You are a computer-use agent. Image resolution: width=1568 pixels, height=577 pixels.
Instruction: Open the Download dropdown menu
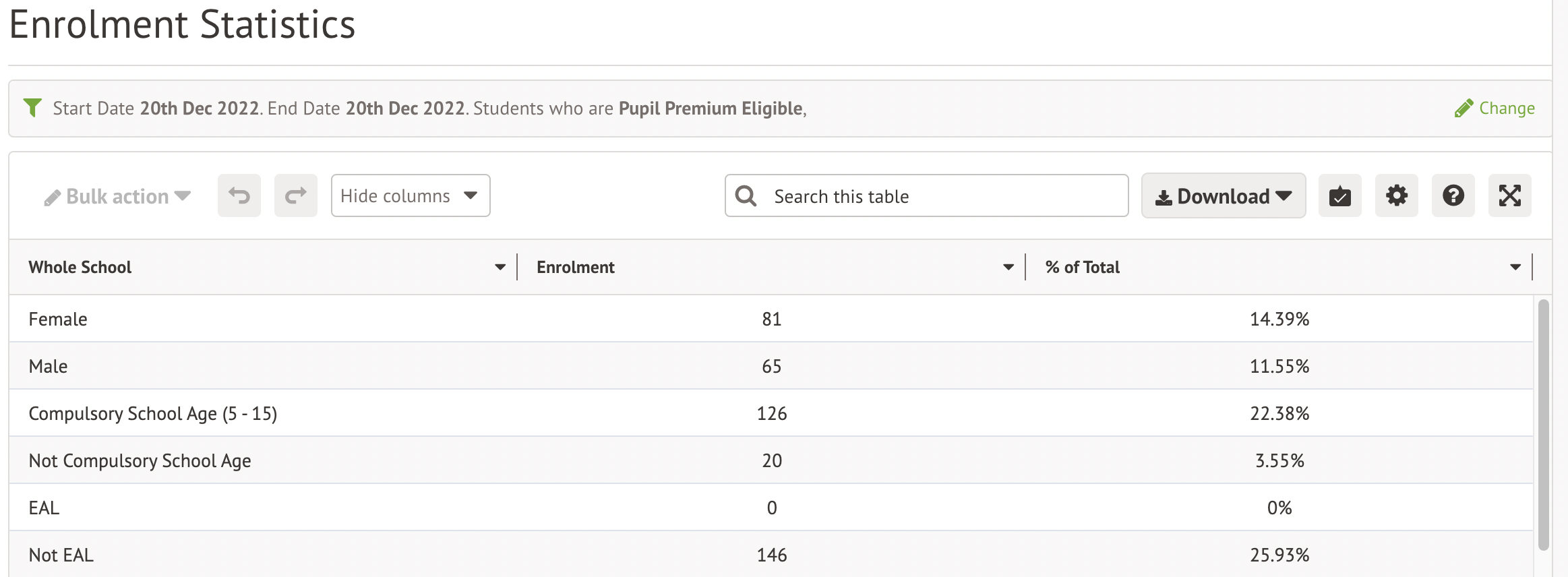coord(1223,196)
